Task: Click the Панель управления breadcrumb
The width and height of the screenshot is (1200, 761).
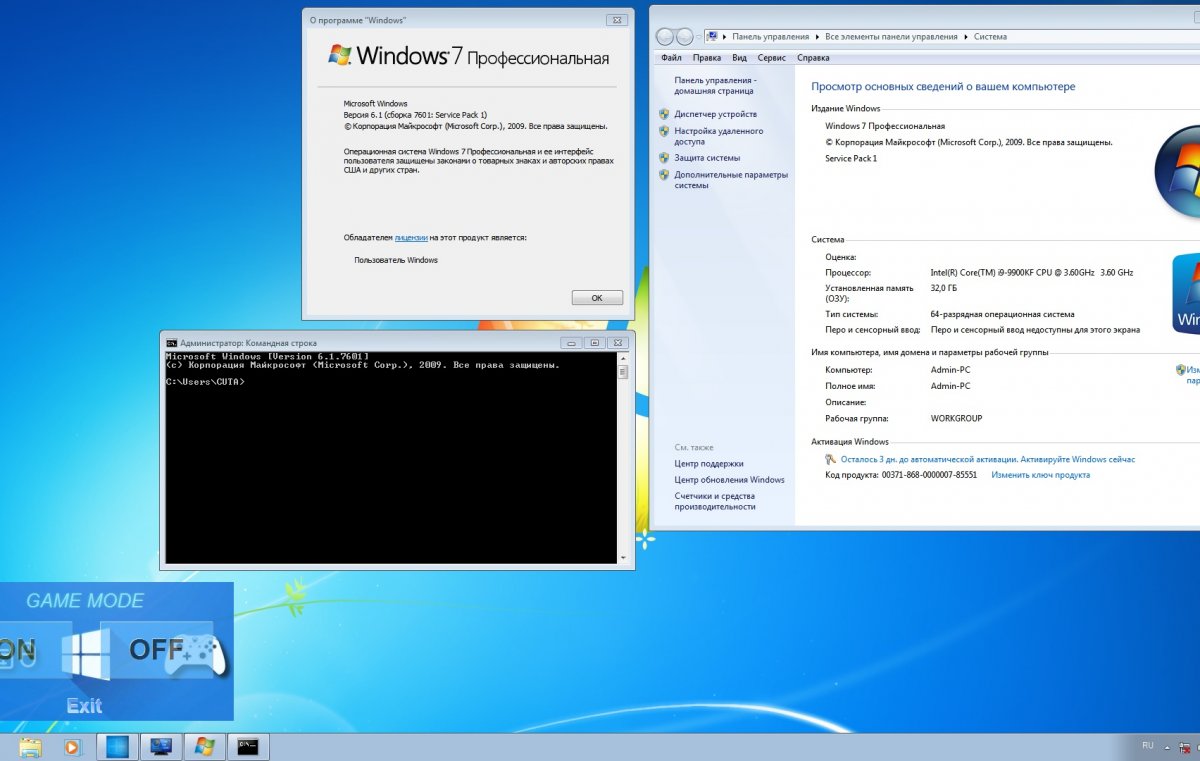Action: point(769,37)
